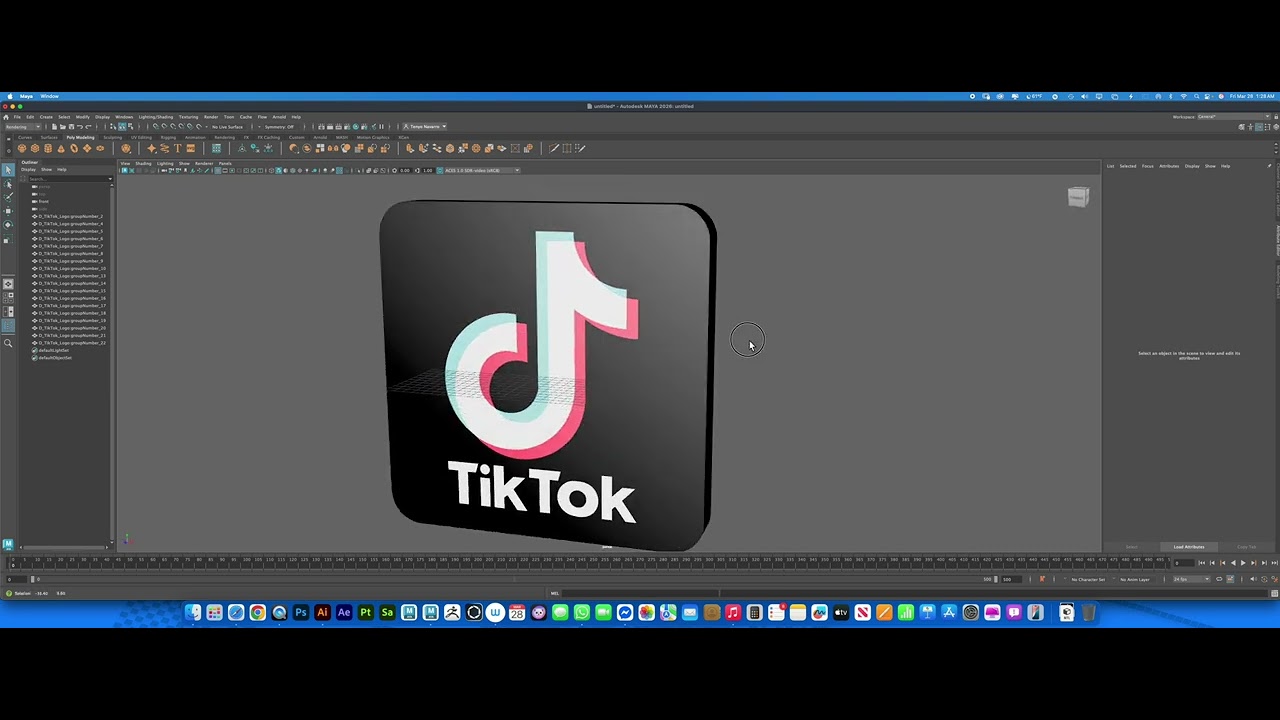Image resolution: width=1280 pixels, height=720 pixels.
Task: Open Illustrator from the dock
Action: click(322, 612)
